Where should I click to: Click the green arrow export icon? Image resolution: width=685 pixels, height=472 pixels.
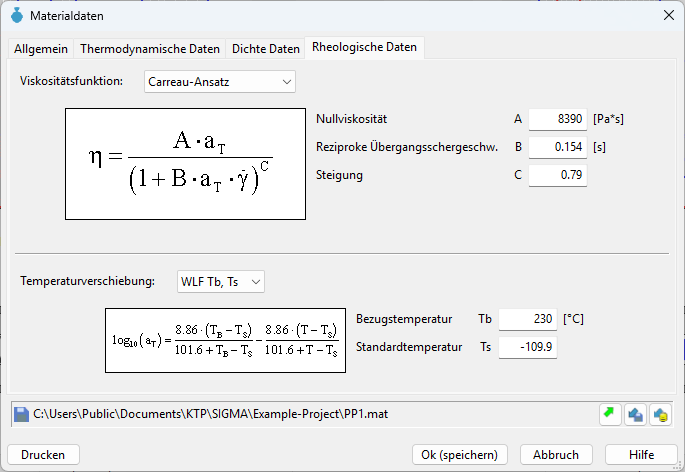[609, 414]
